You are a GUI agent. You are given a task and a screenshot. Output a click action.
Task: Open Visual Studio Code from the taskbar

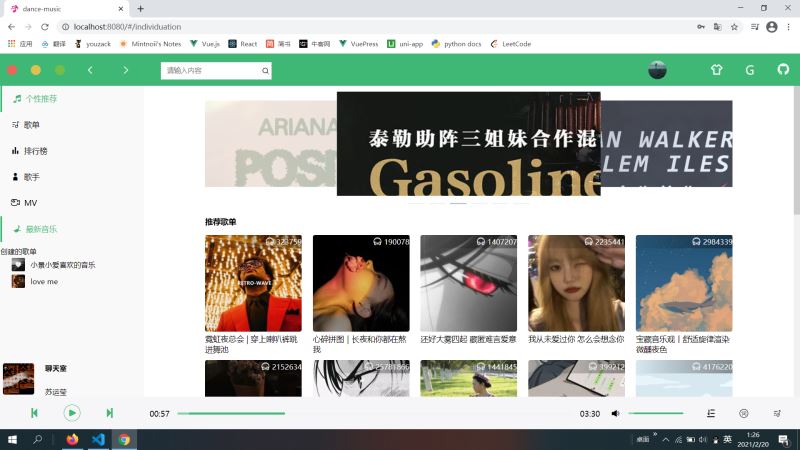click(x=98, y=439)
